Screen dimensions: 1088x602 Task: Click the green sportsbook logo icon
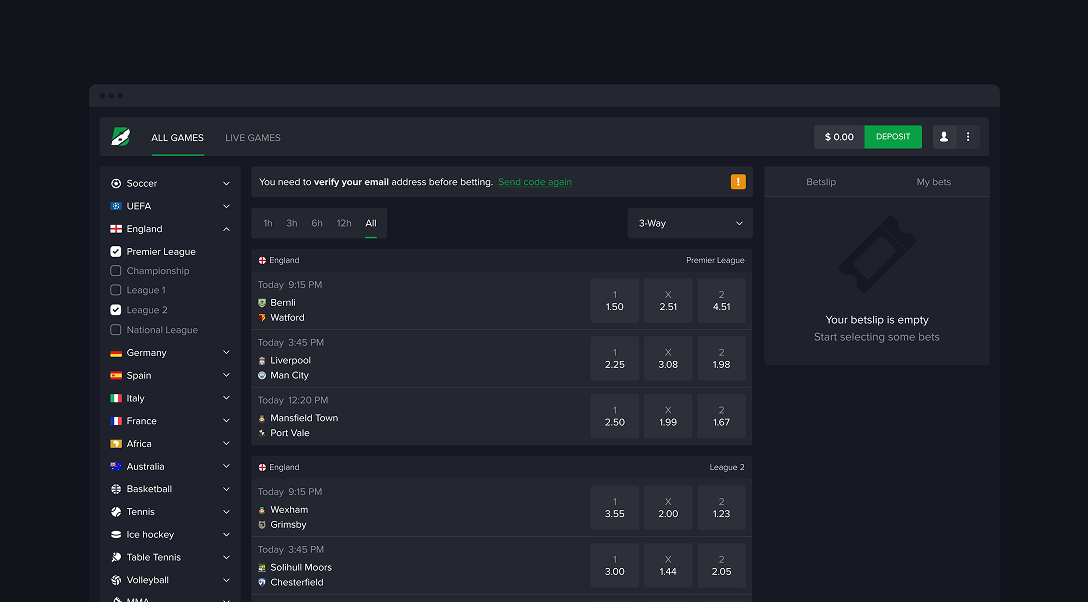[121, 137]
